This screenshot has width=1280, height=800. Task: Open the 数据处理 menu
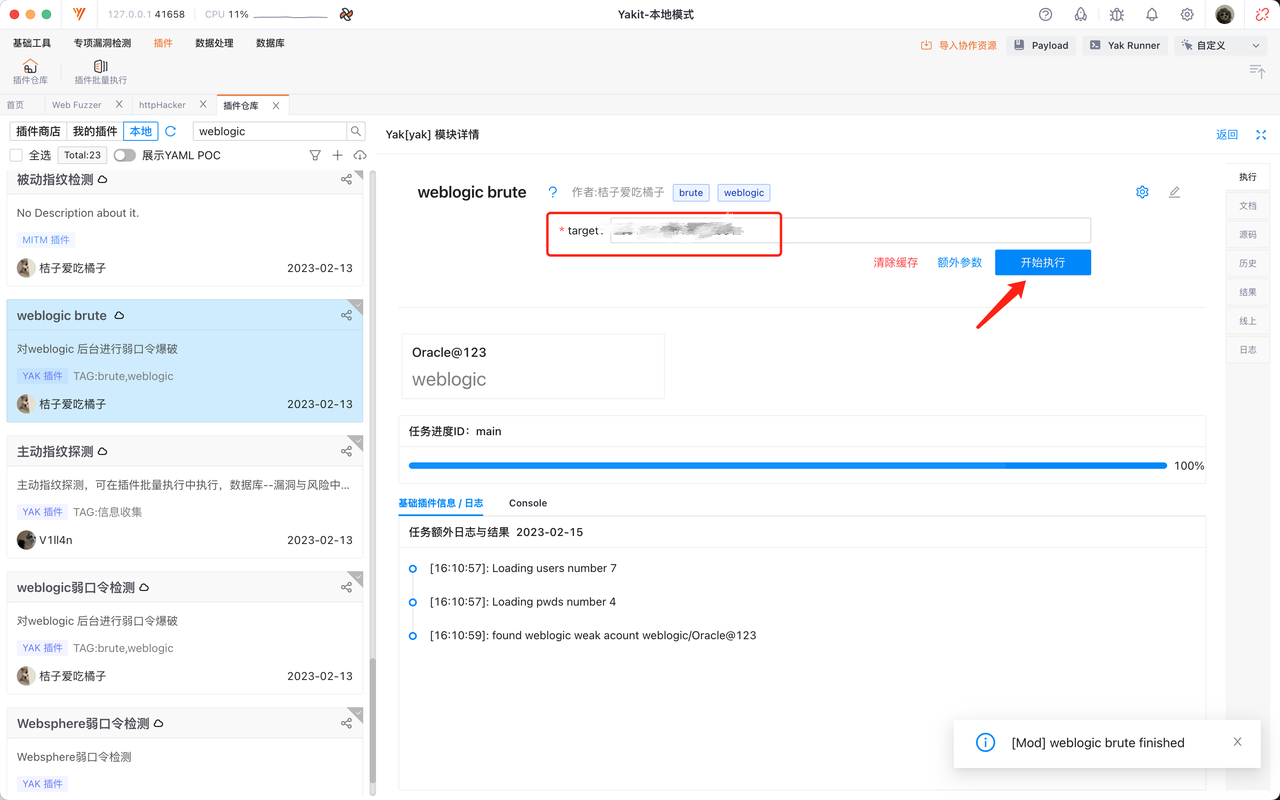click(214, 43)
